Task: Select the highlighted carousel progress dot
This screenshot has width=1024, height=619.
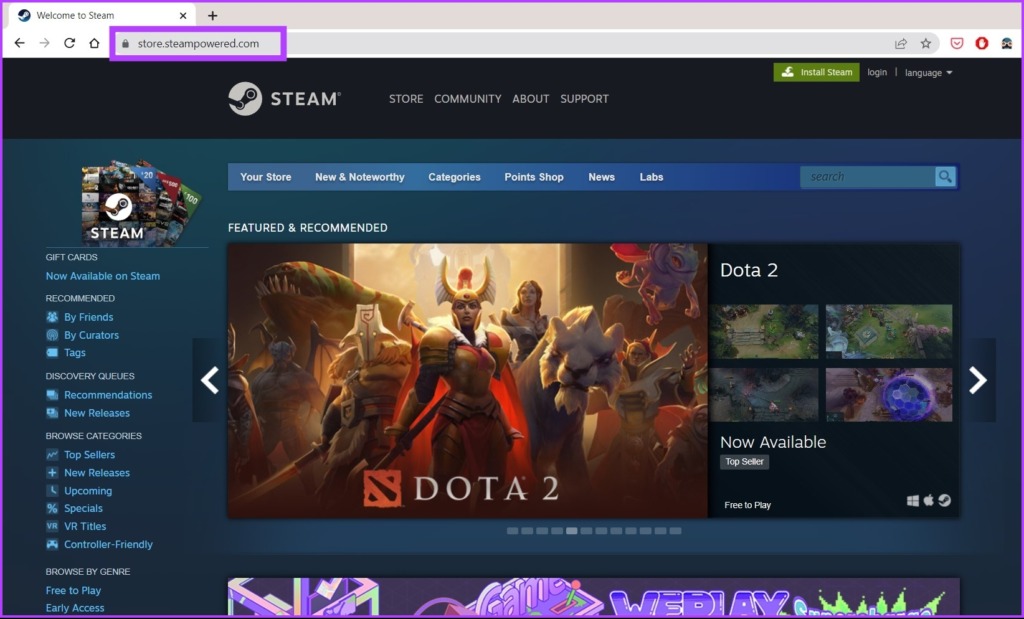Action: click(571, 532)
